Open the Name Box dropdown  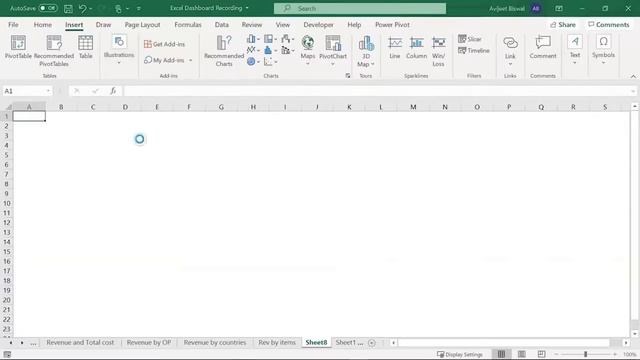(48, 91)
